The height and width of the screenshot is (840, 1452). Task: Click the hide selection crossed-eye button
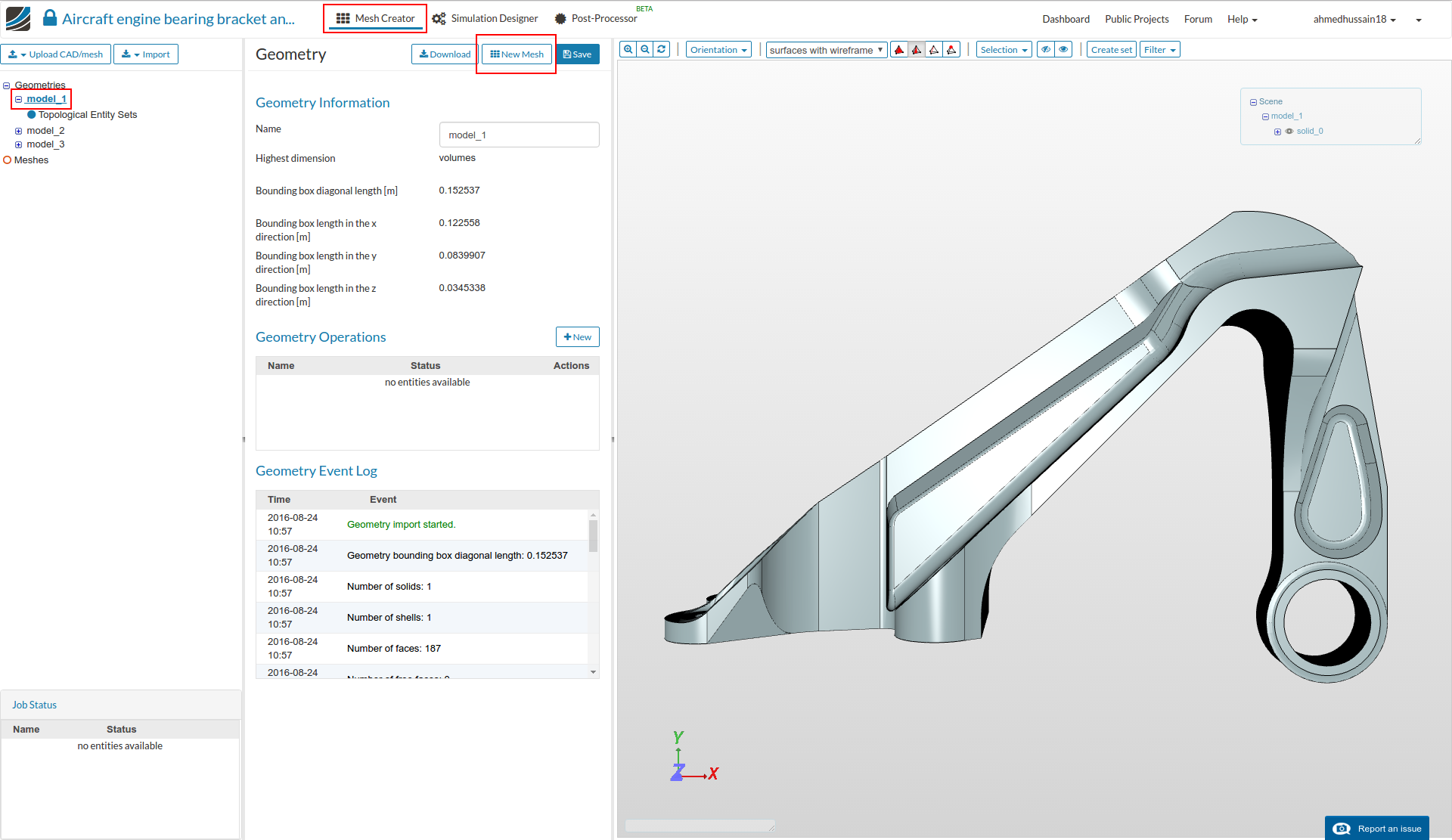tap(1046, 50)
